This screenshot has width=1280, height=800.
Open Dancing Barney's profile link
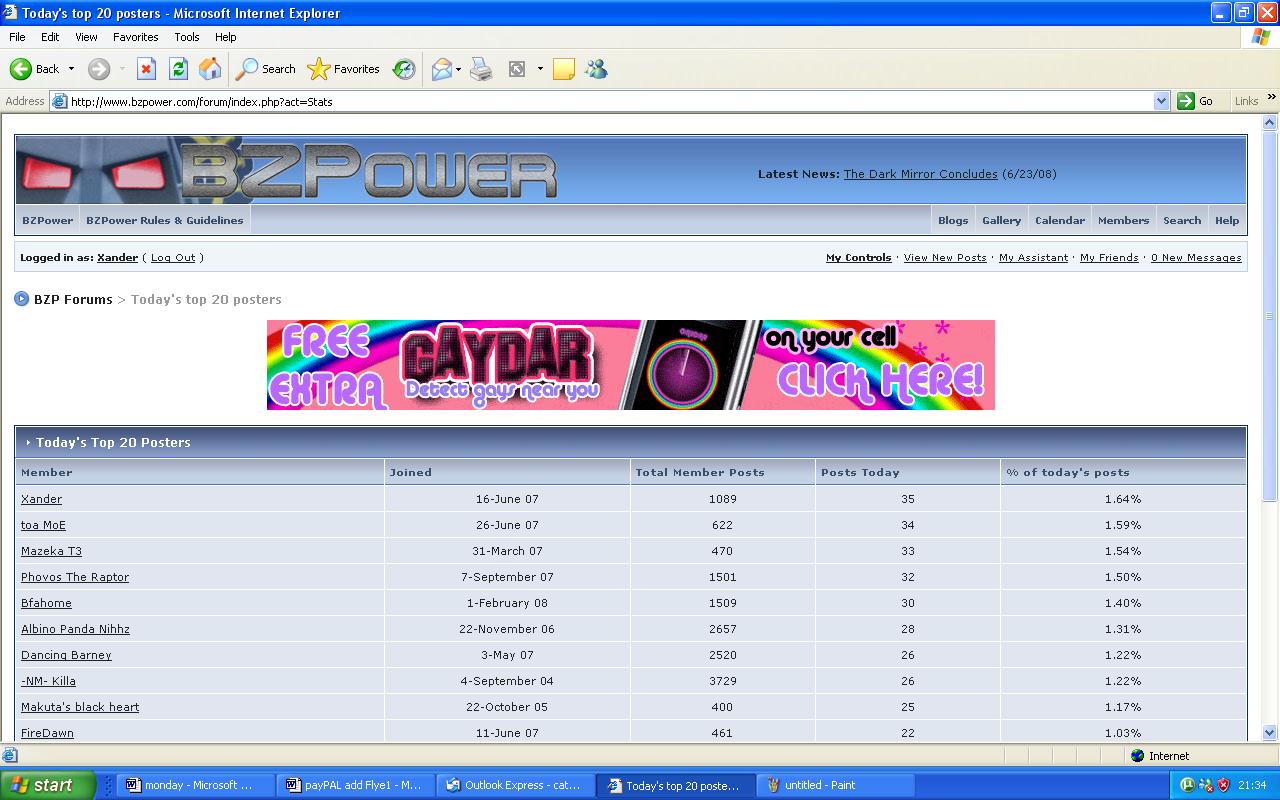(x=66, y=655)
